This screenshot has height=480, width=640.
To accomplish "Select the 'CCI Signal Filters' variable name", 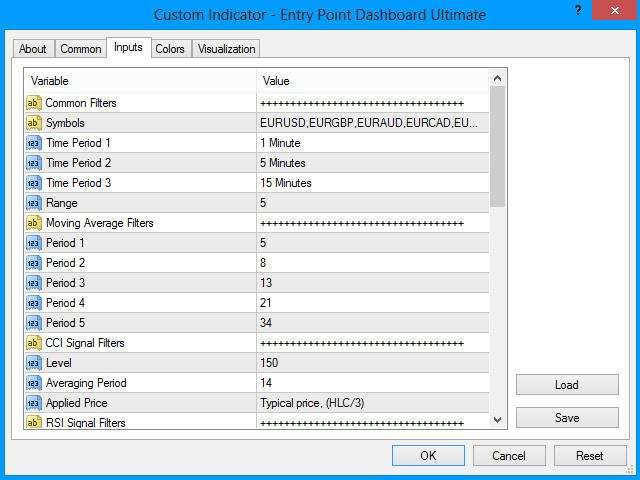I will click(85, 343).
